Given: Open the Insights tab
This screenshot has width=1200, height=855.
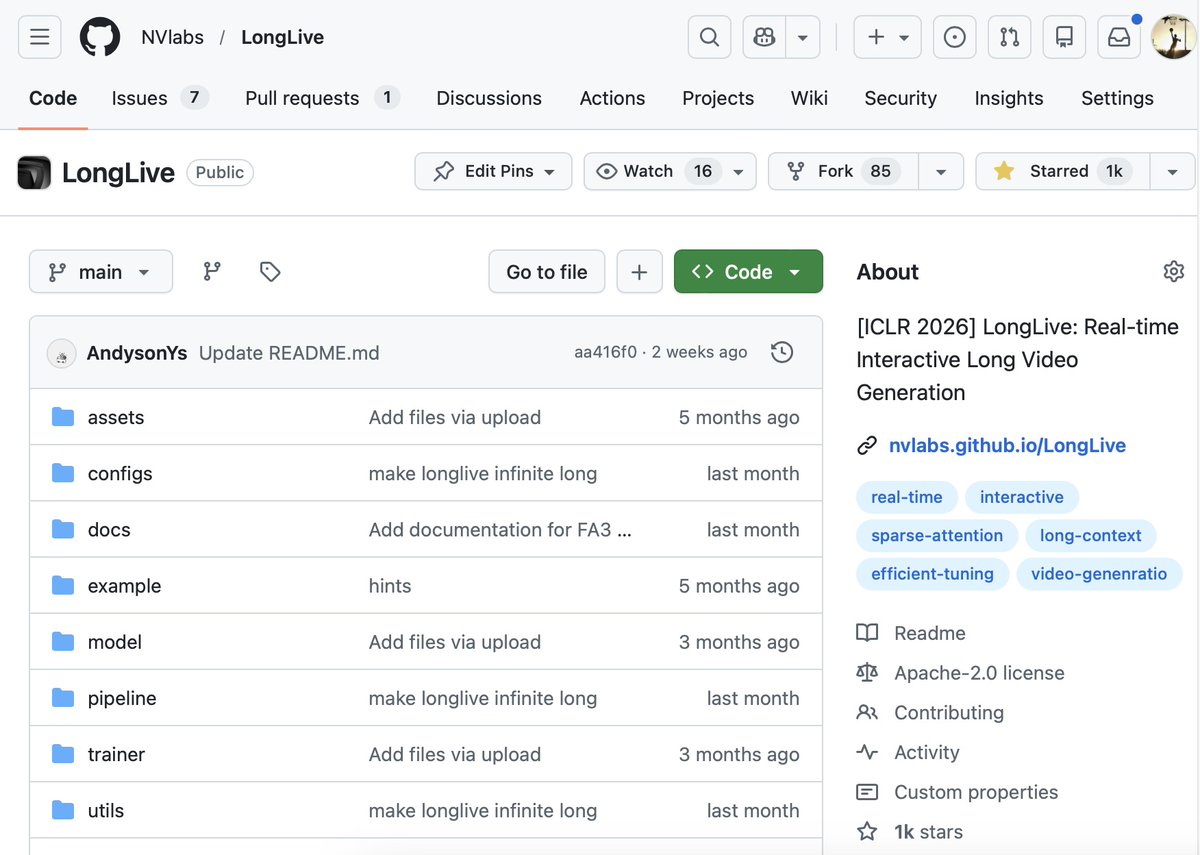Looking at the screenshot, I should click(x=1009, y=98).
